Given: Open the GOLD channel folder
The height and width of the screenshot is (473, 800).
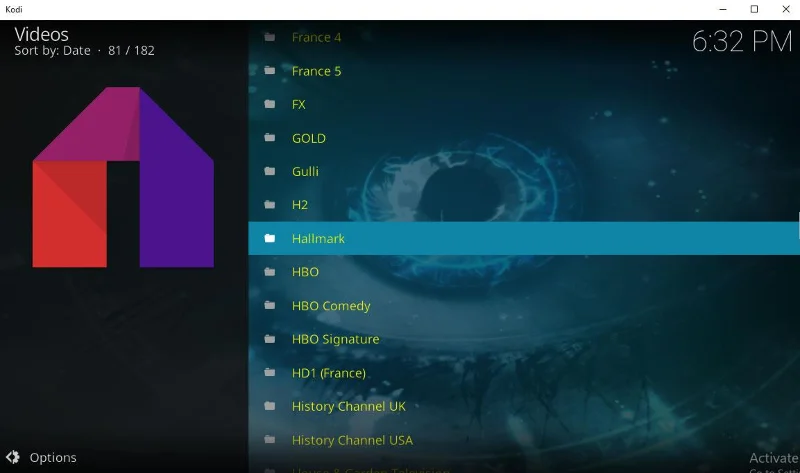Looking at the screenshot, I should tap(524, 138).
